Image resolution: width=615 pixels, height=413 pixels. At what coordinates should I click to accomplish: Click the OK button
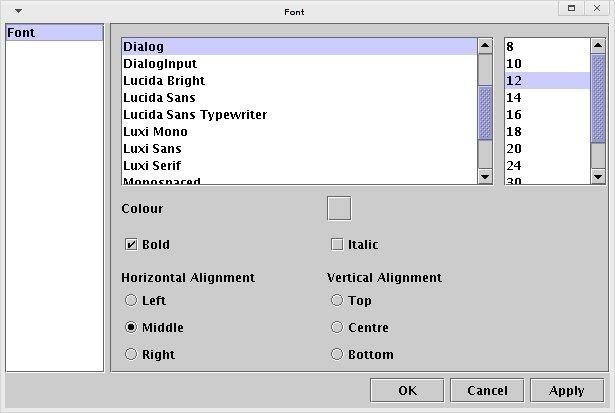[407, 390]
